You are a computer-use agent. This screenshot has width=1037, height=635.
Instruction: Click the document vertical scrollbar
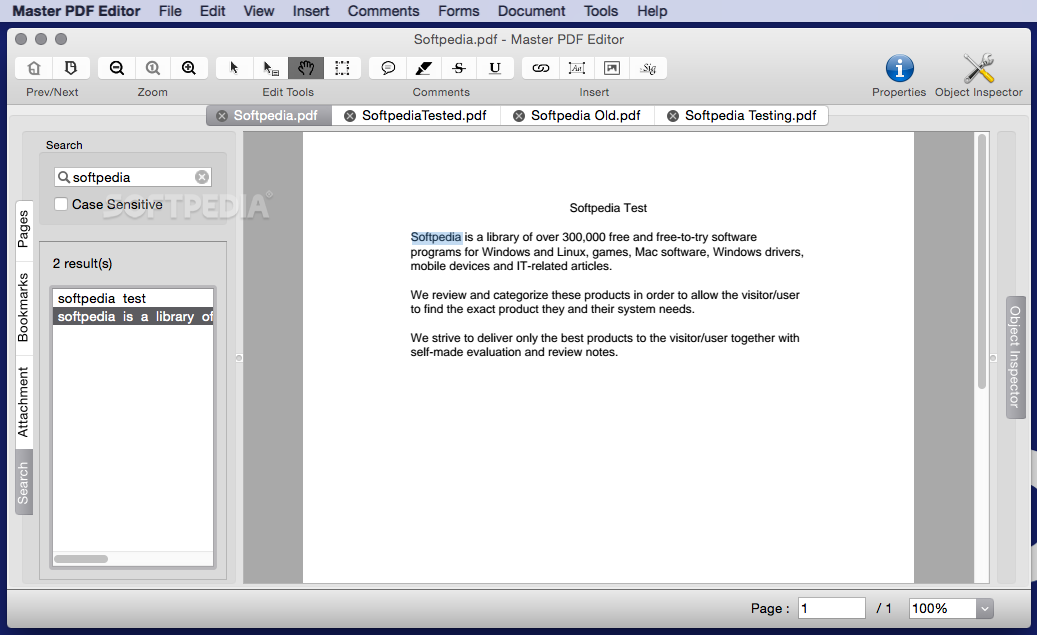tap(982, 261)
